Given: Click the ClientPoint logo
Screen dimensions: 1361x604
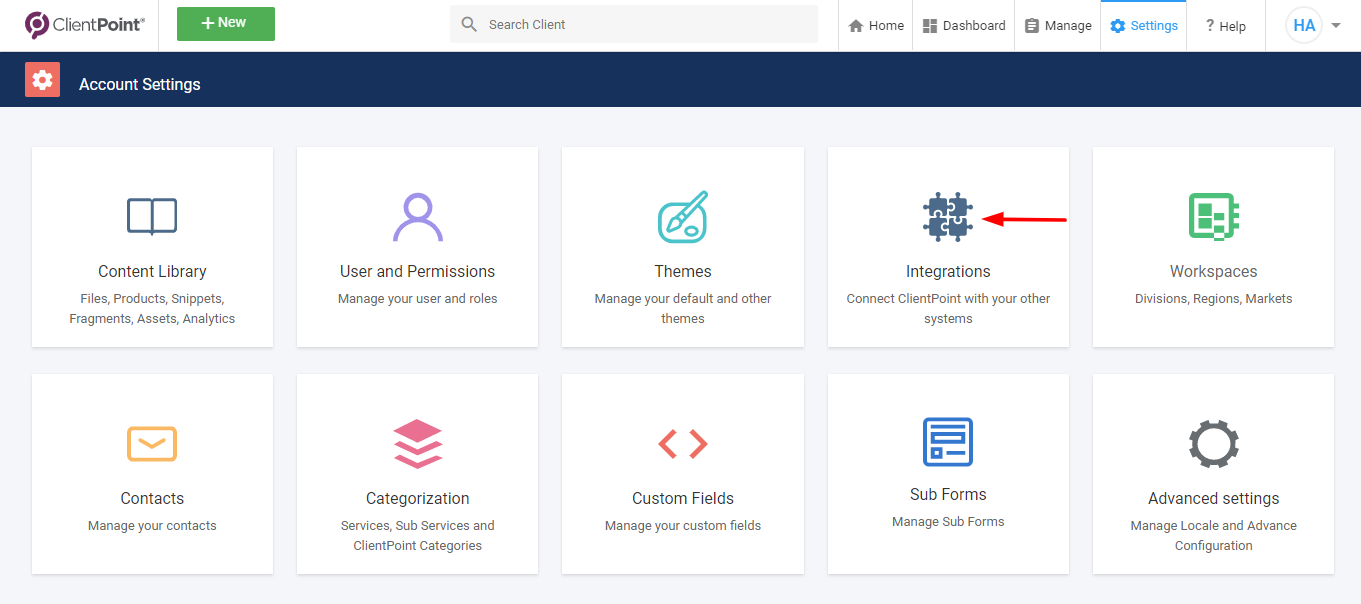Looking at the screenshot, I should [x=85, y=25].
